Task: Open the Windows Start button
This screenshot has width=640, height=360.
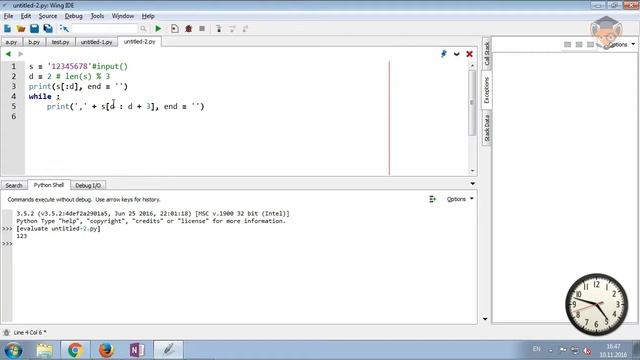Action: (x=13, y=350)
